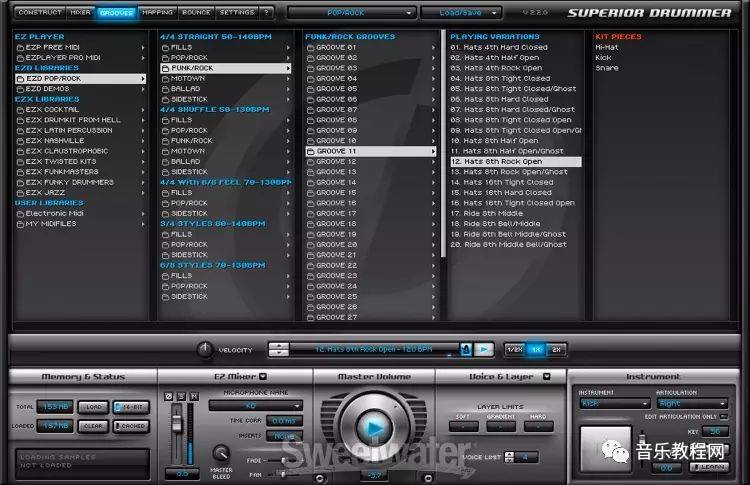Toggle the Hard layer limit button
This screenshot has height=485, width=750.
click(539, 426)
